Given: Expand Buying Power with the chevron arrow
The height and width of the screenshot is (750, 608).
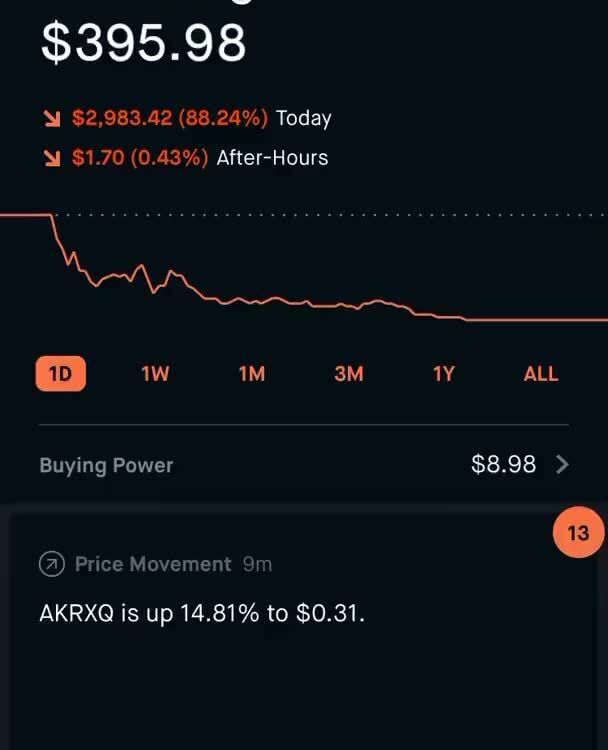Looking at the screenshot, I should tap(562, 464).
